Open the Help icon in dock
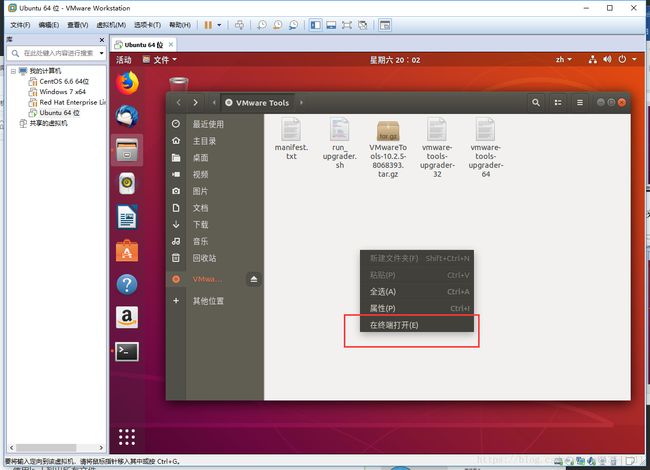 tap(127, 284)
